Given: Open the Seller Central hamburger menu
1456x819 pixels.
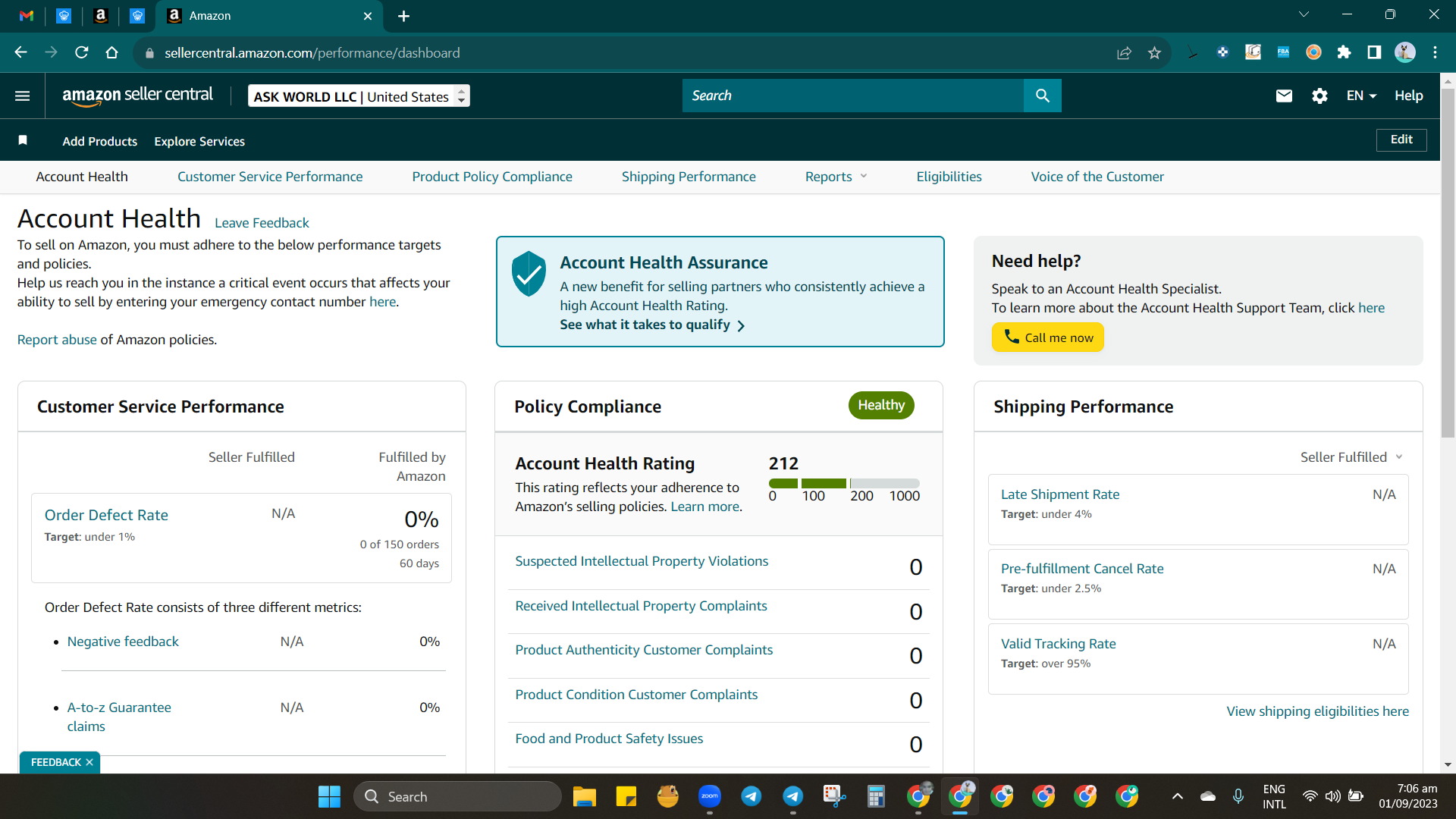Looking at the screenshot, I should pos(23,96).
